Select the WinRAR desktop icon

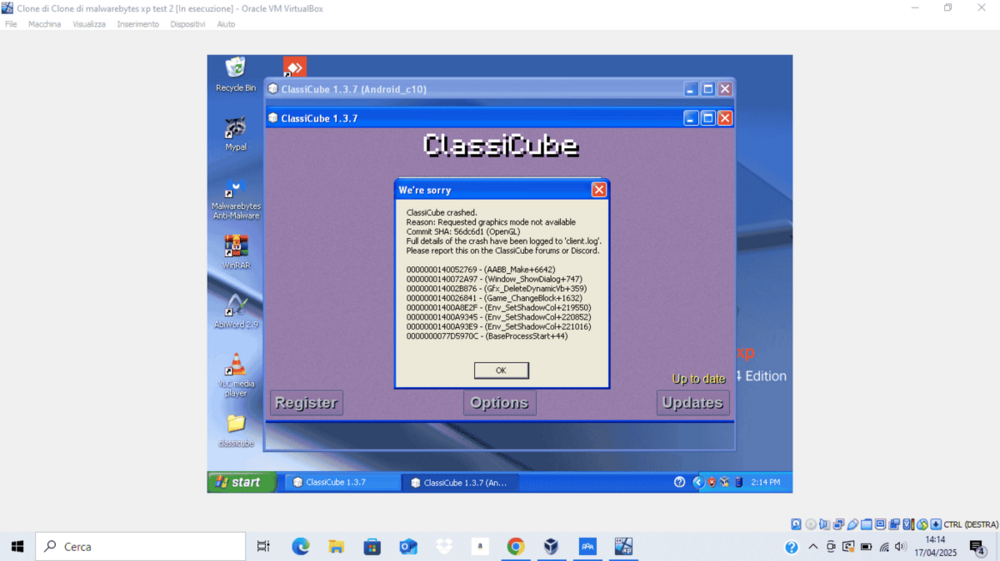[236, 252]
